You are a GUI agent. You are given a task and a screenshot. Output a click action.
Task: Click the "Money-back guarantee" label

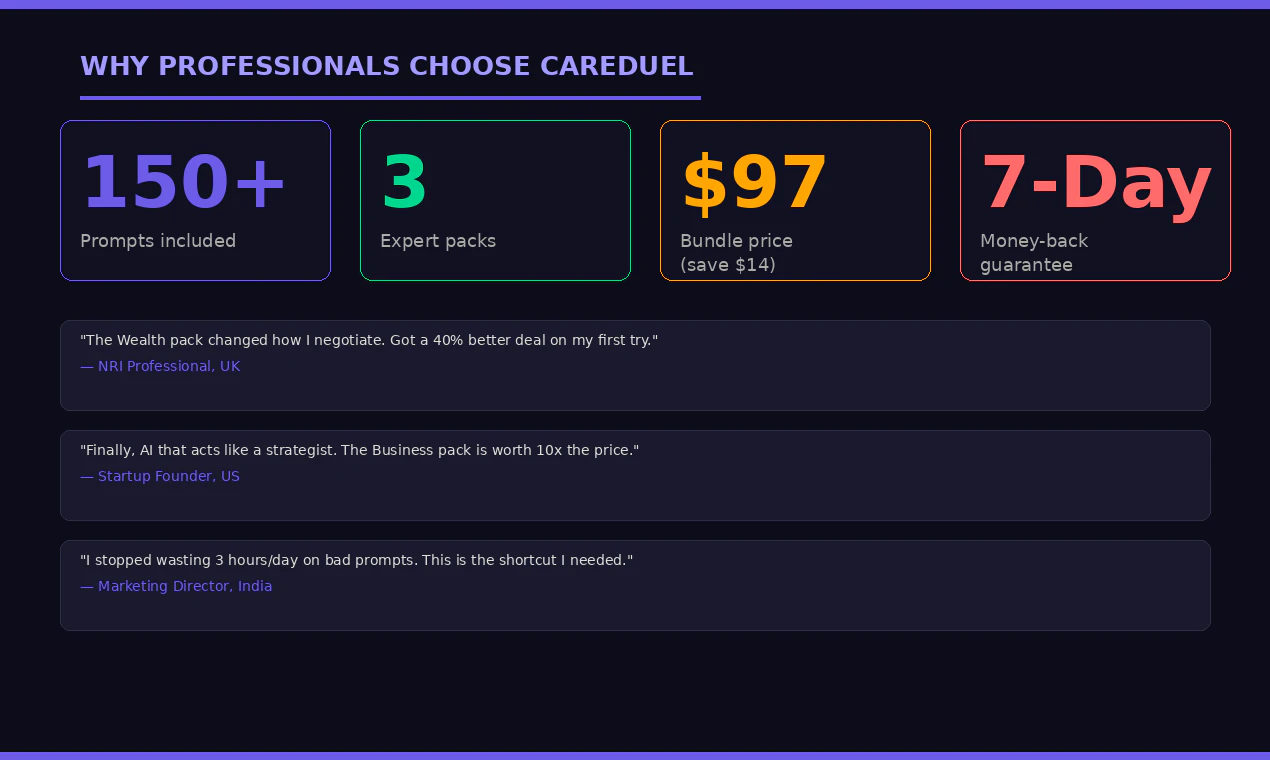click(1034, 253)
